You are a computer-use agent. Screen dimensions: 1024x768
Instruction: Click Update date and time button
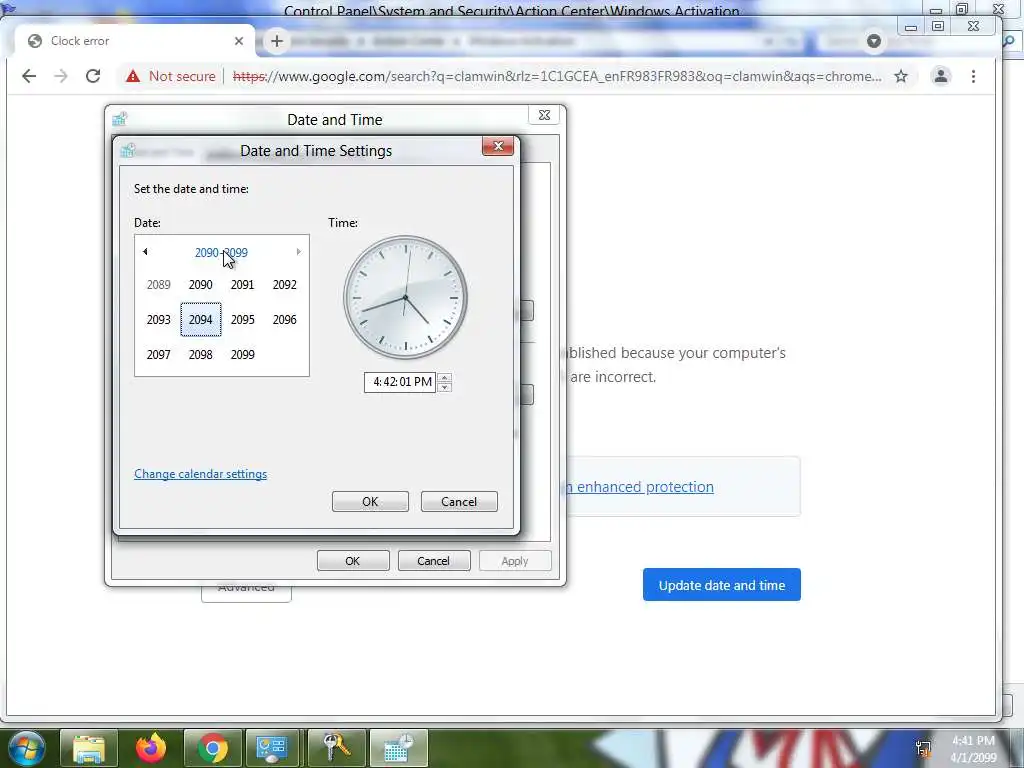click(x=722, y=585)
